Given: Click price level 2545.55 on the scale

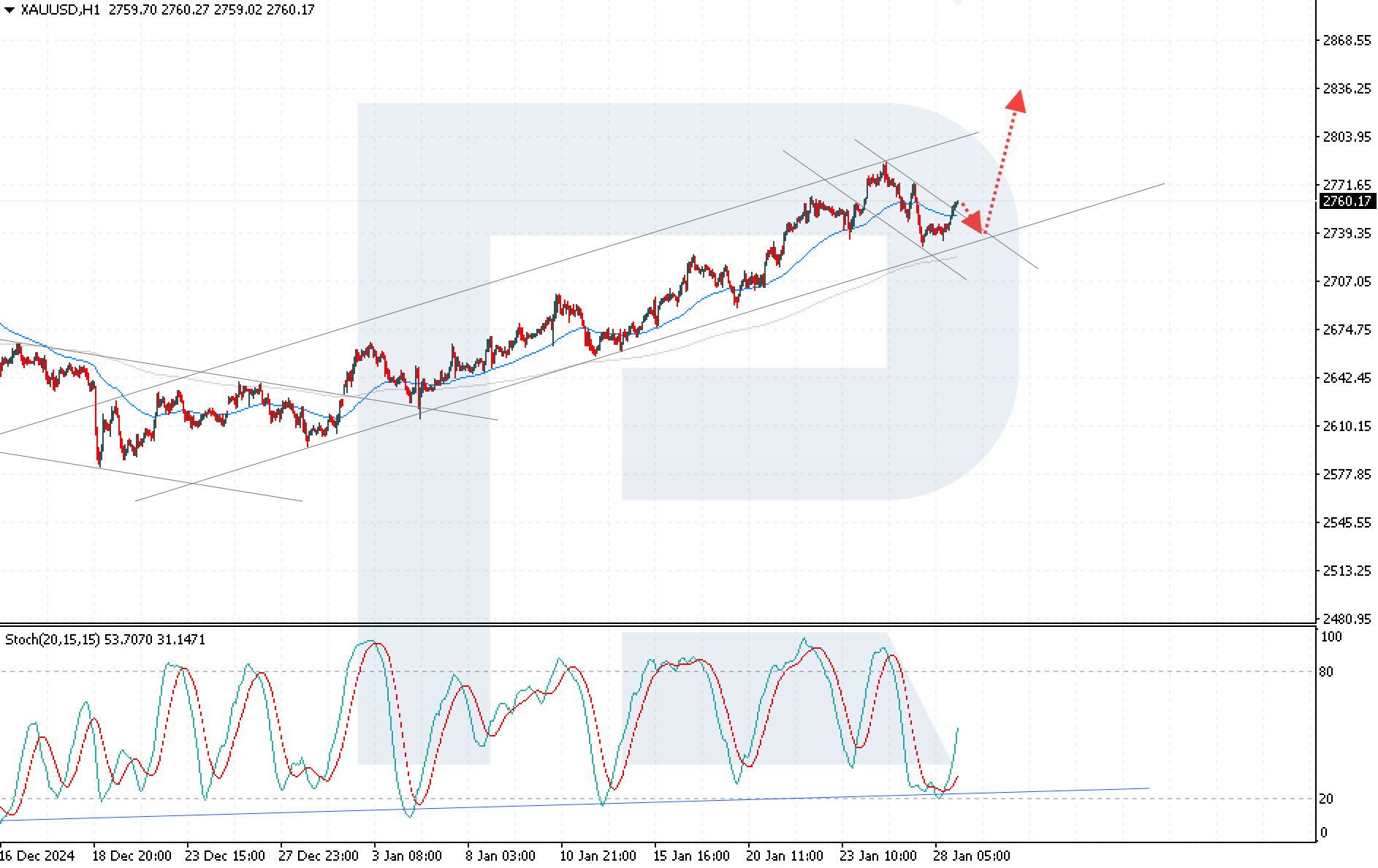Looking at the screenshot, I should tap(1347, 522).
